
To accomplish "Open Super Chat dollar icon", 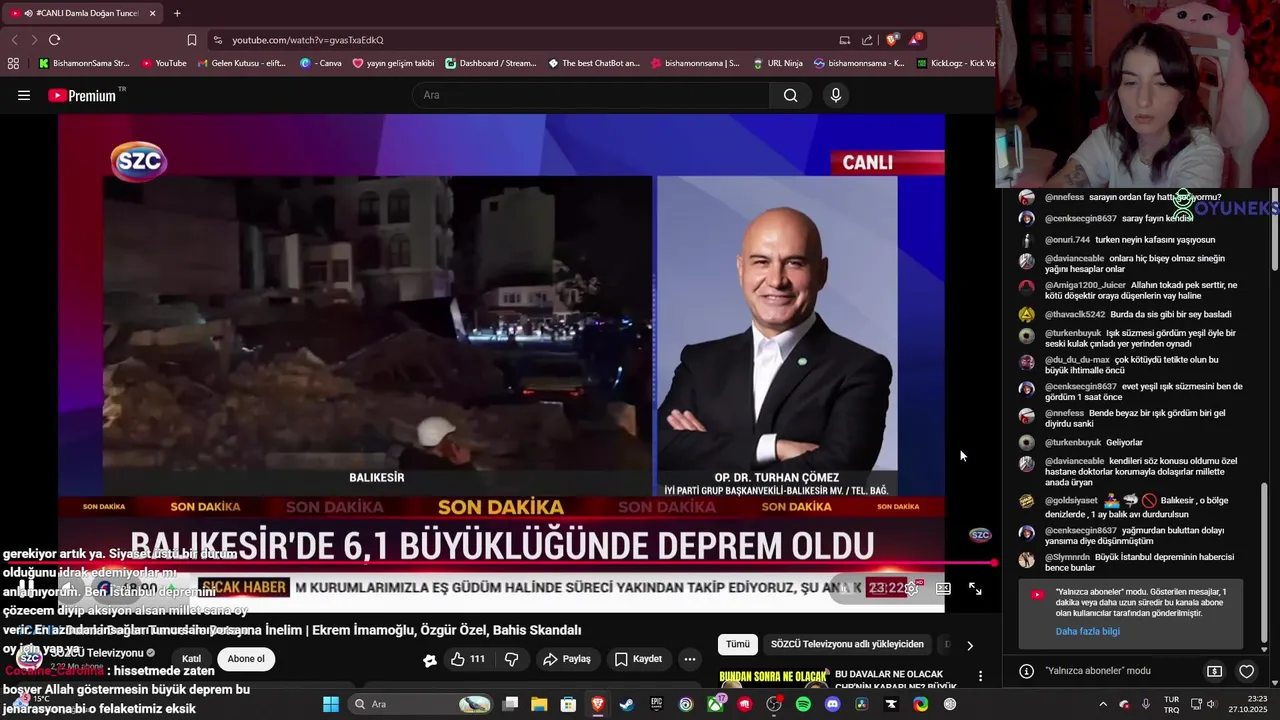I will point(1214,671).
